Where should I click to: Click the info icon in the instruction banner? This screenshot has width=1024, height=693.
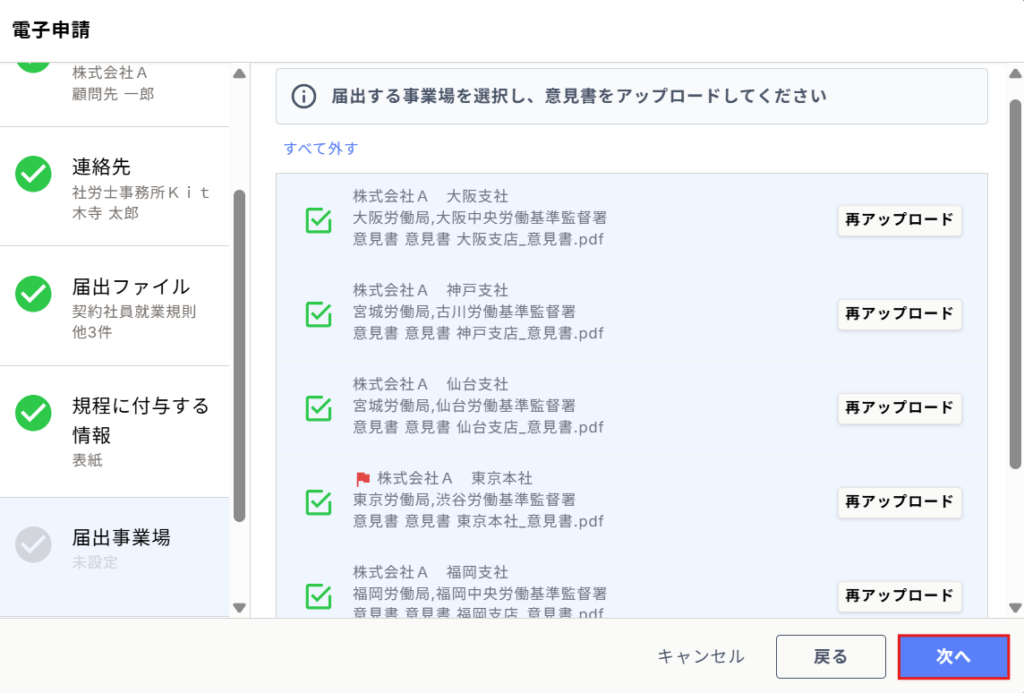(304, 97)
